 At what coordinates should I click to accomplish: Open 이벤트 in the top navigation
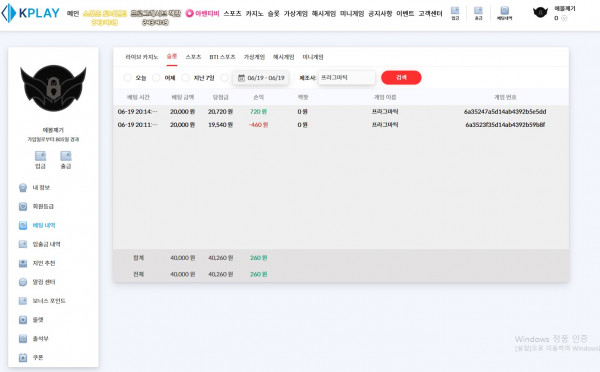click(x=405, y=13)
